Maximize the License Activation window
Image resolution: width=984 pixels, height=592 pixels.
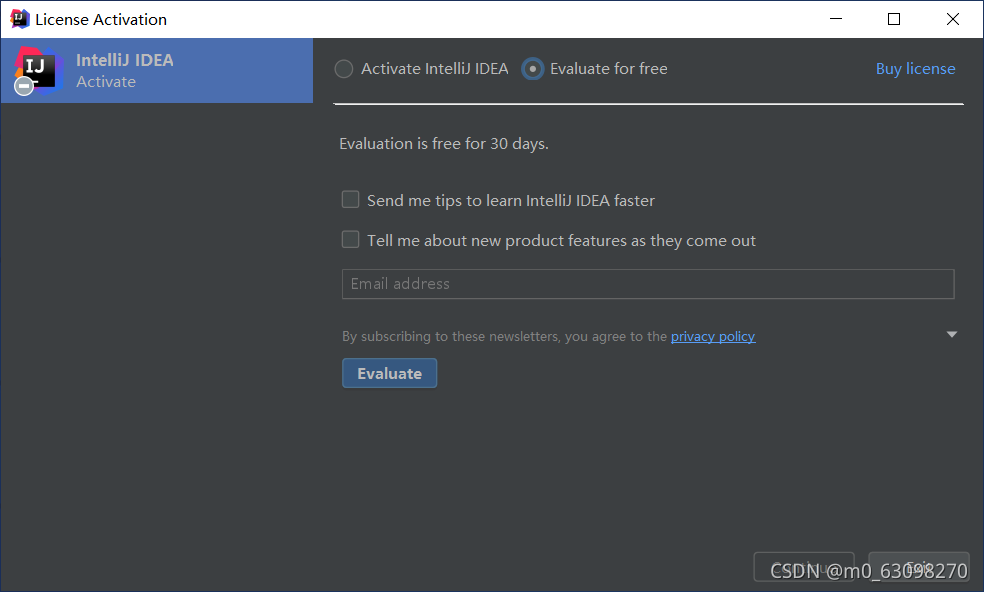894,19
